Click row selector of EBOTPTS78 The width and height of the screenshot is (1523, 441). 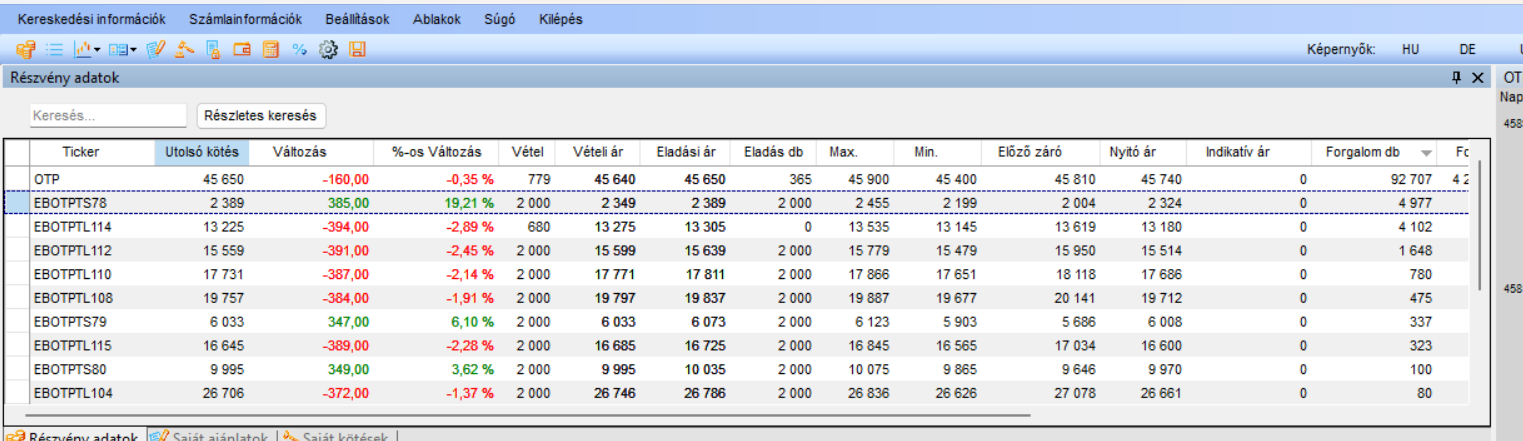click(17, 202)
